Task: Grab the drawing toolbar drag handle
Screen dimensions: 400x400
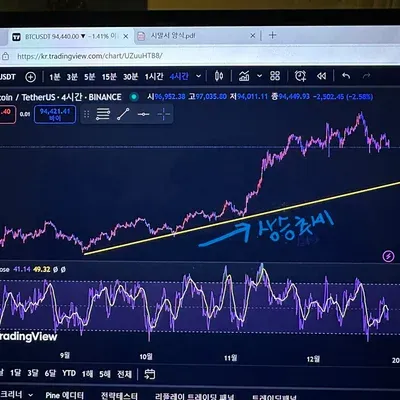Action: pyautogui.click(x=87, y=114)
